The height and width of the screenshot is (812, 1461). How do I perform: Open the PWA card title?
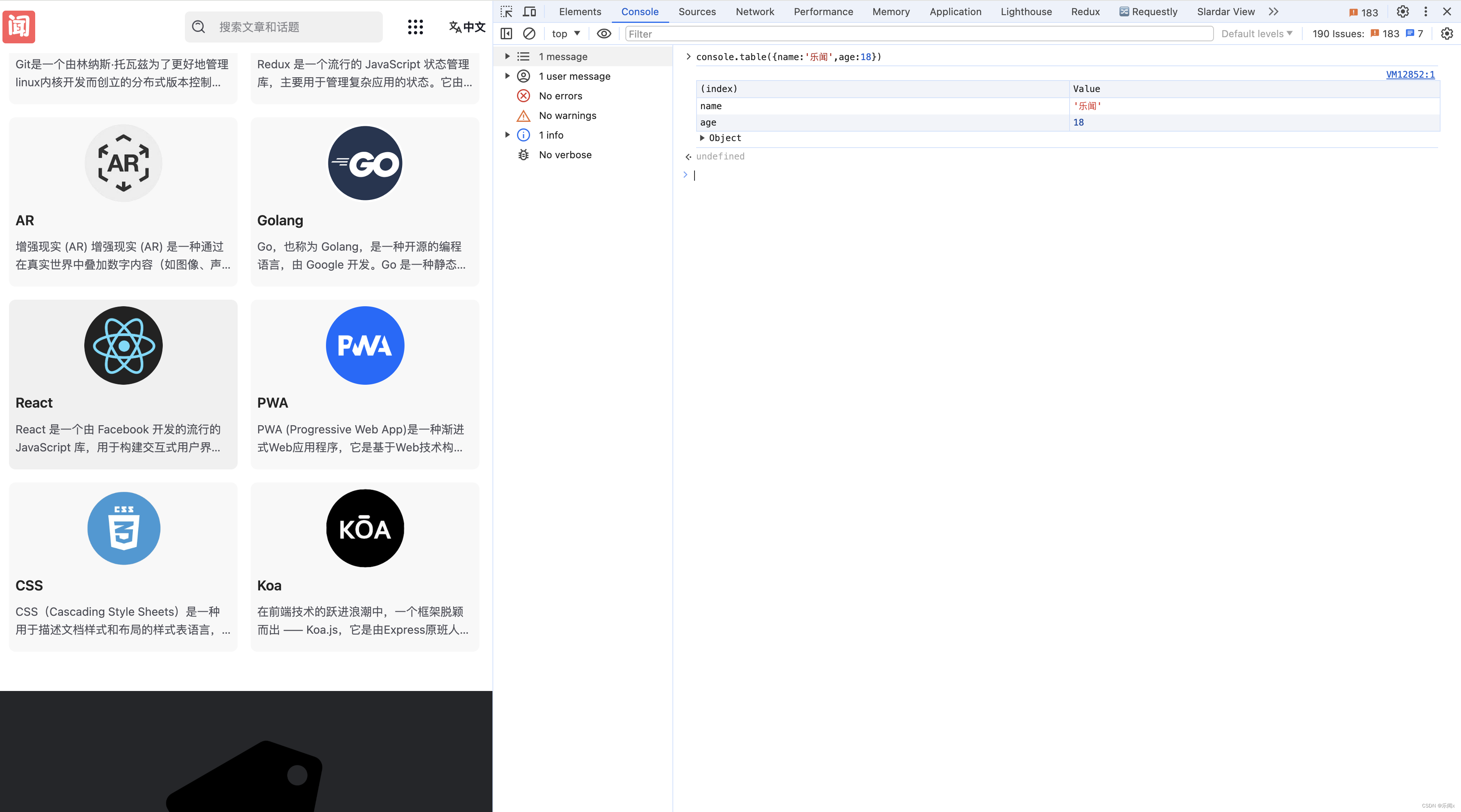[x=272, y=403]
